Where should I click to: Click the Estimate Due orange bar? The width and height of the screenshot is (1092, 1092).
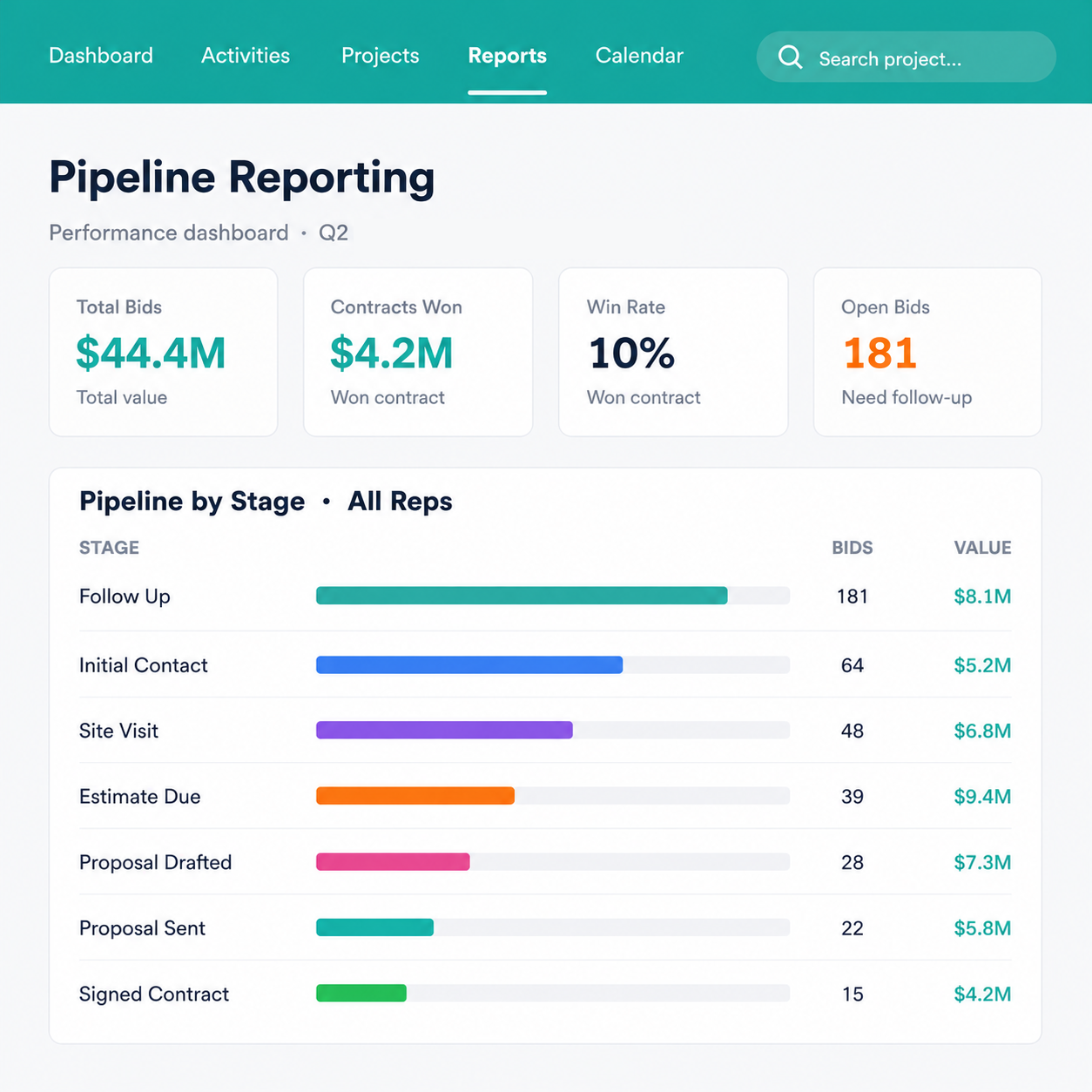point(415,796)
